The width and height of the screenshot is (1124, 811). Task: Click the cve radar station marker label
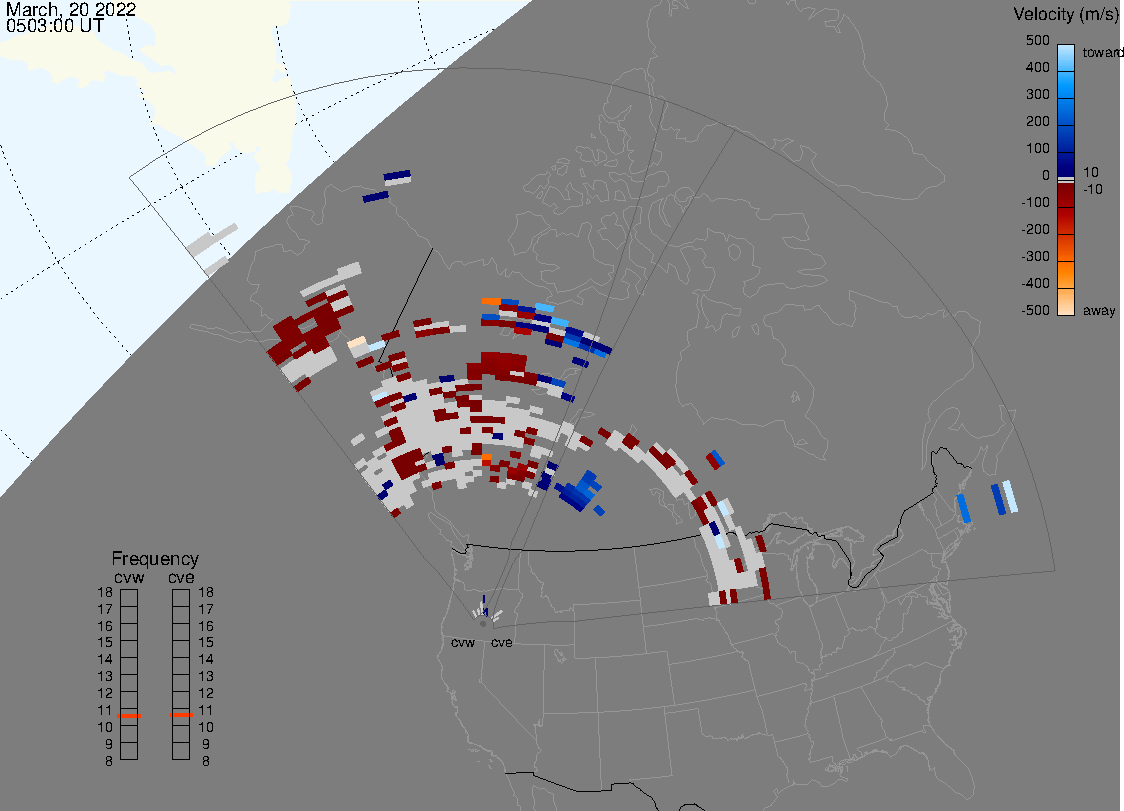point(501,643)
